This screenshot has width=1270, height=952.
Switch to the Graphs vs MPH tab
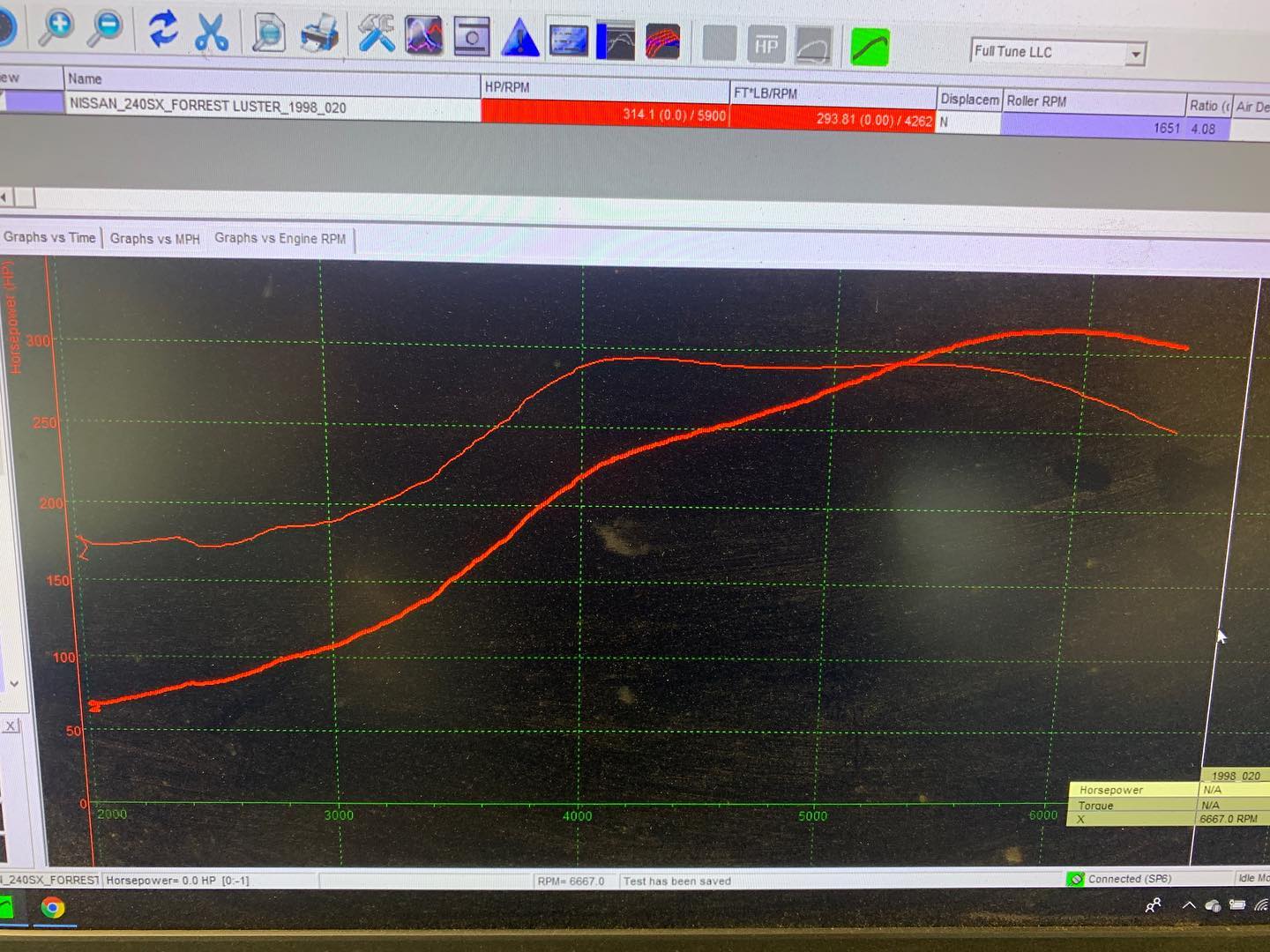155,238
